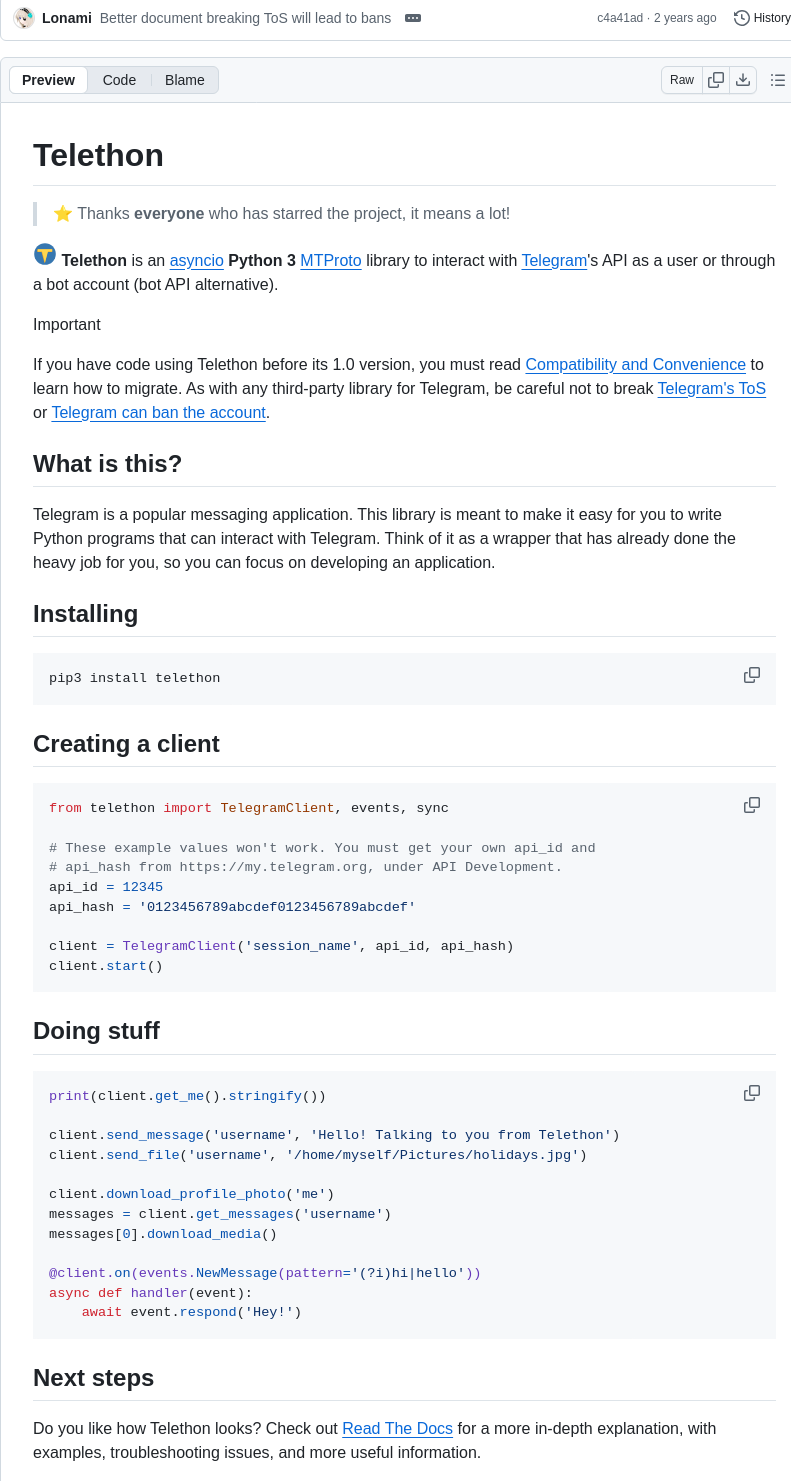Download the raw file
This screenshot has width=791, height=1481.
coord(743,80)
